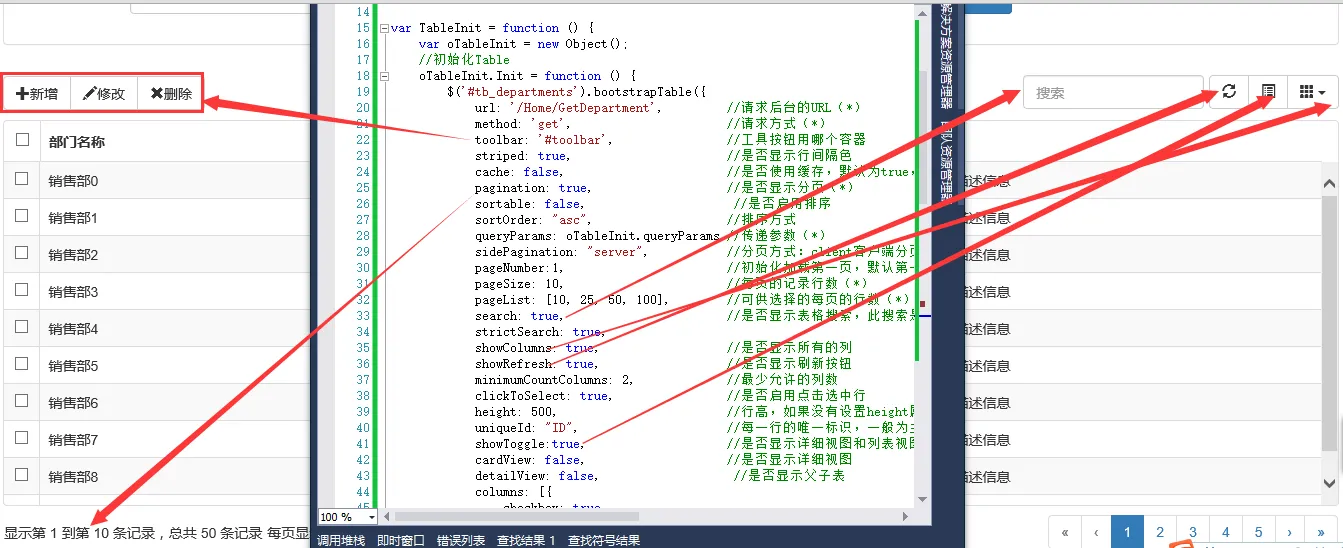Open the columns dropdown icon

[1313, 92]
